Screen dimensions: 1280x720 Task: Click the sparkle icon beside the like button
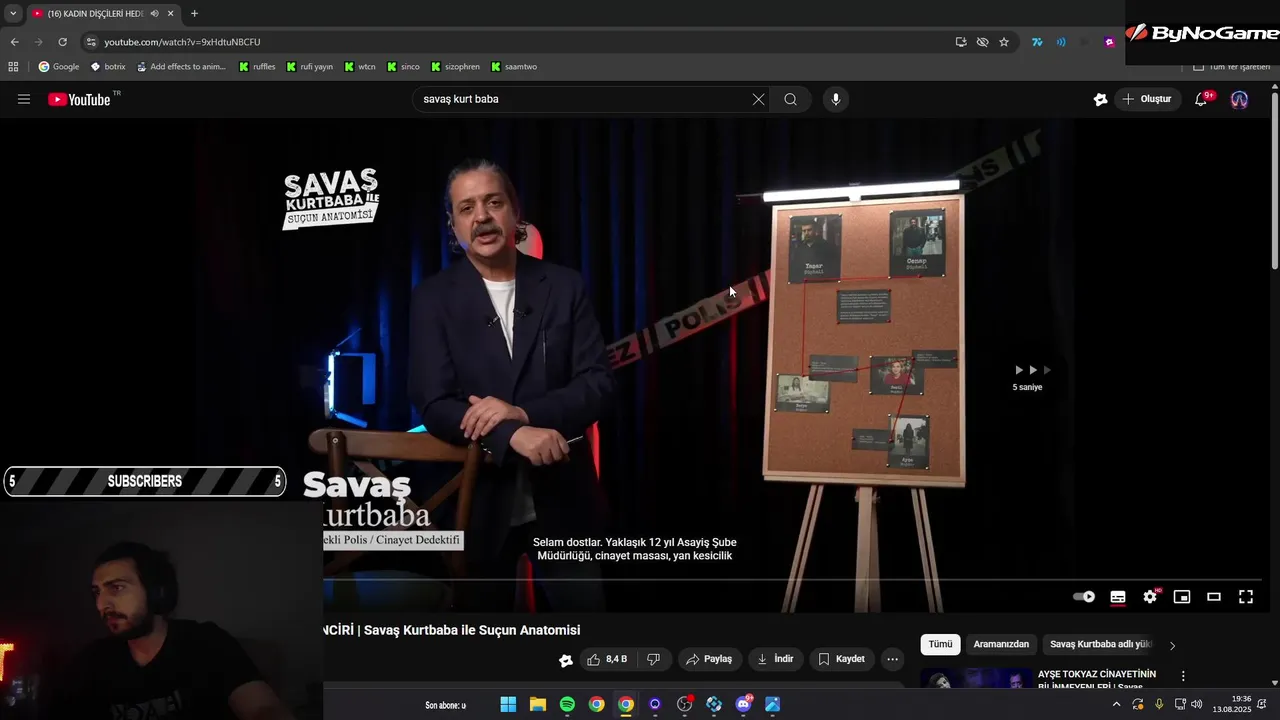click(x=566, y=660)
